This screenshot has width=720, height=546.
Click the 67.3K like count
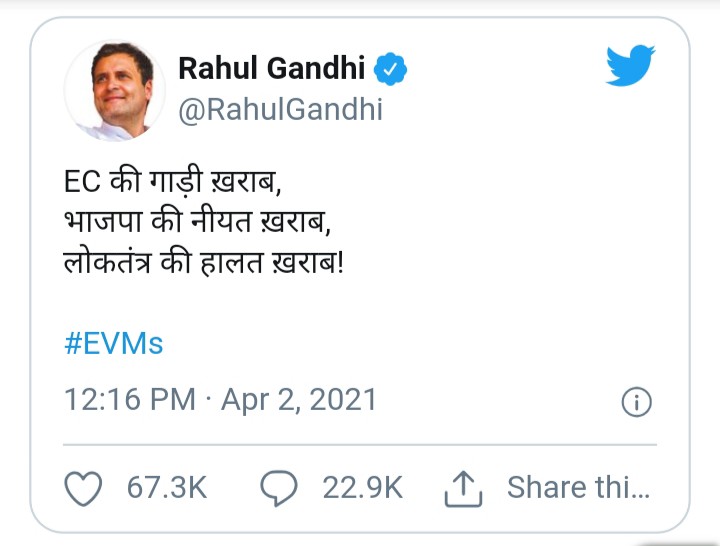click(x=167, y=488)
